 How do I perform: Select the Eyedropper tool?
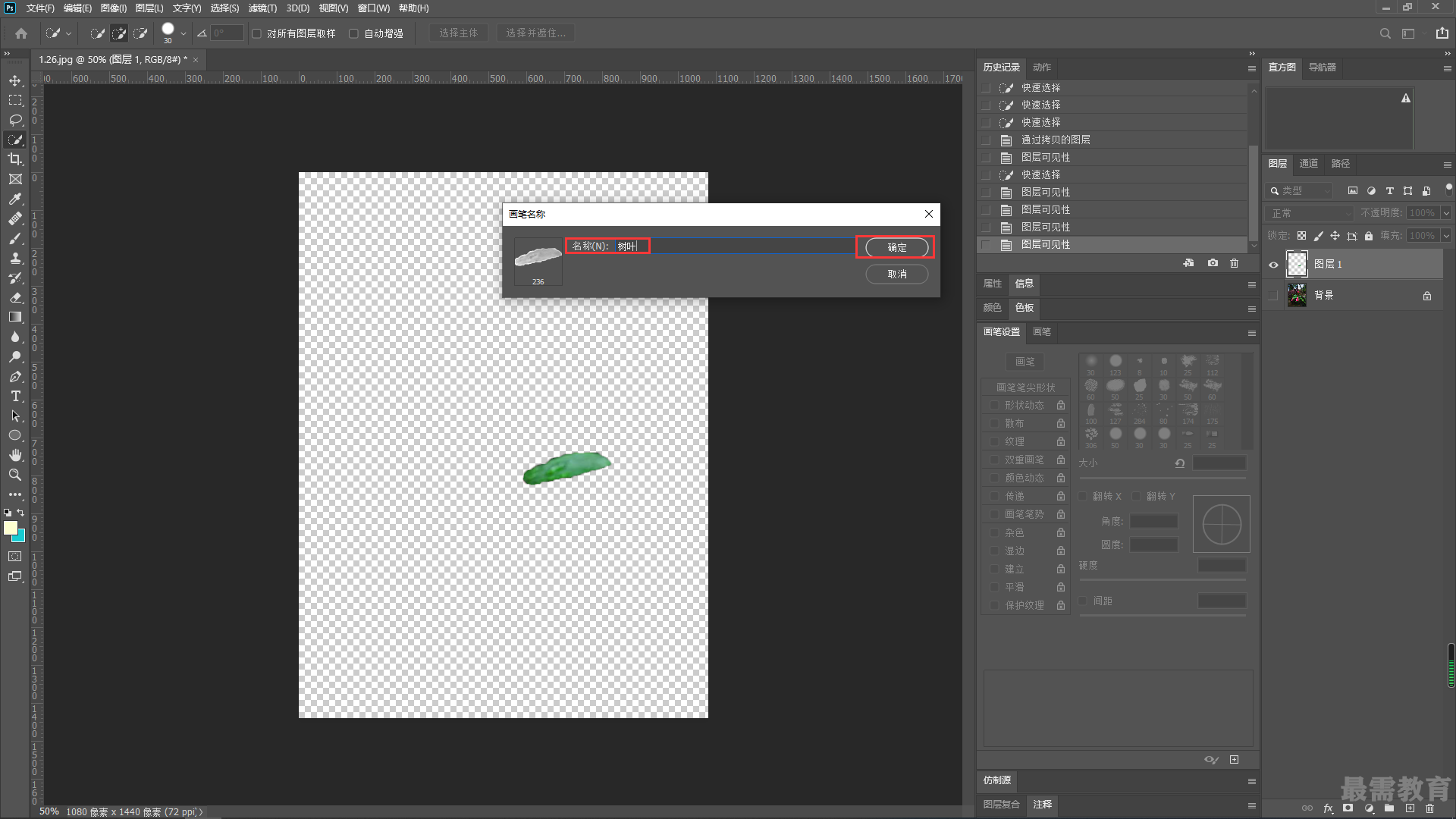pyautogui.click(x=15, y=199)
